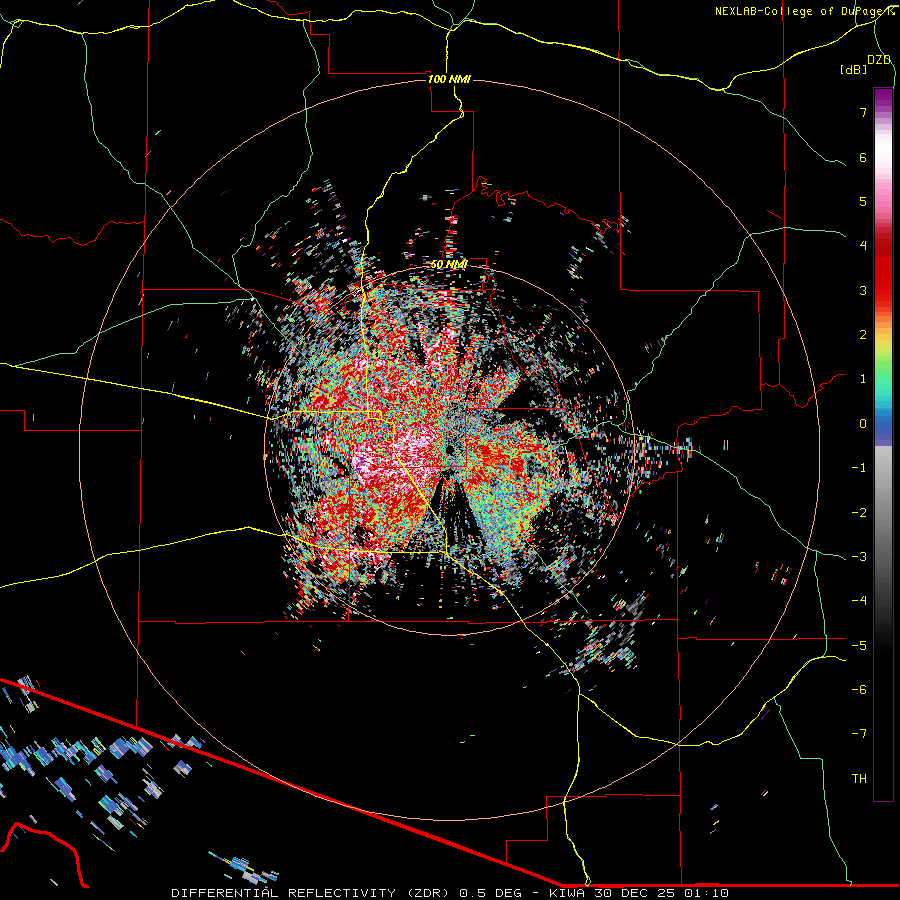Click the "3" value on the color scale
This screenshot has height=900, width=900.
[x=863, y=290]
